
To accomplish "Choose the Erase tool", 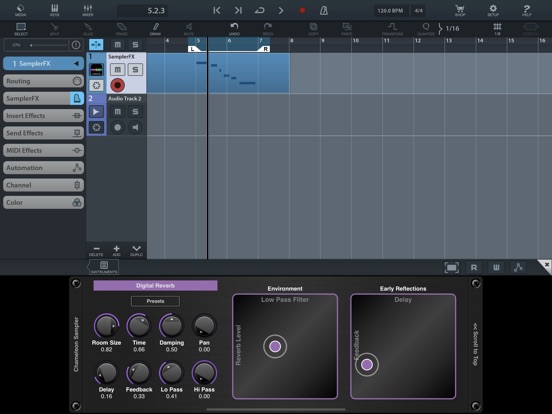I will coord(121,29).
